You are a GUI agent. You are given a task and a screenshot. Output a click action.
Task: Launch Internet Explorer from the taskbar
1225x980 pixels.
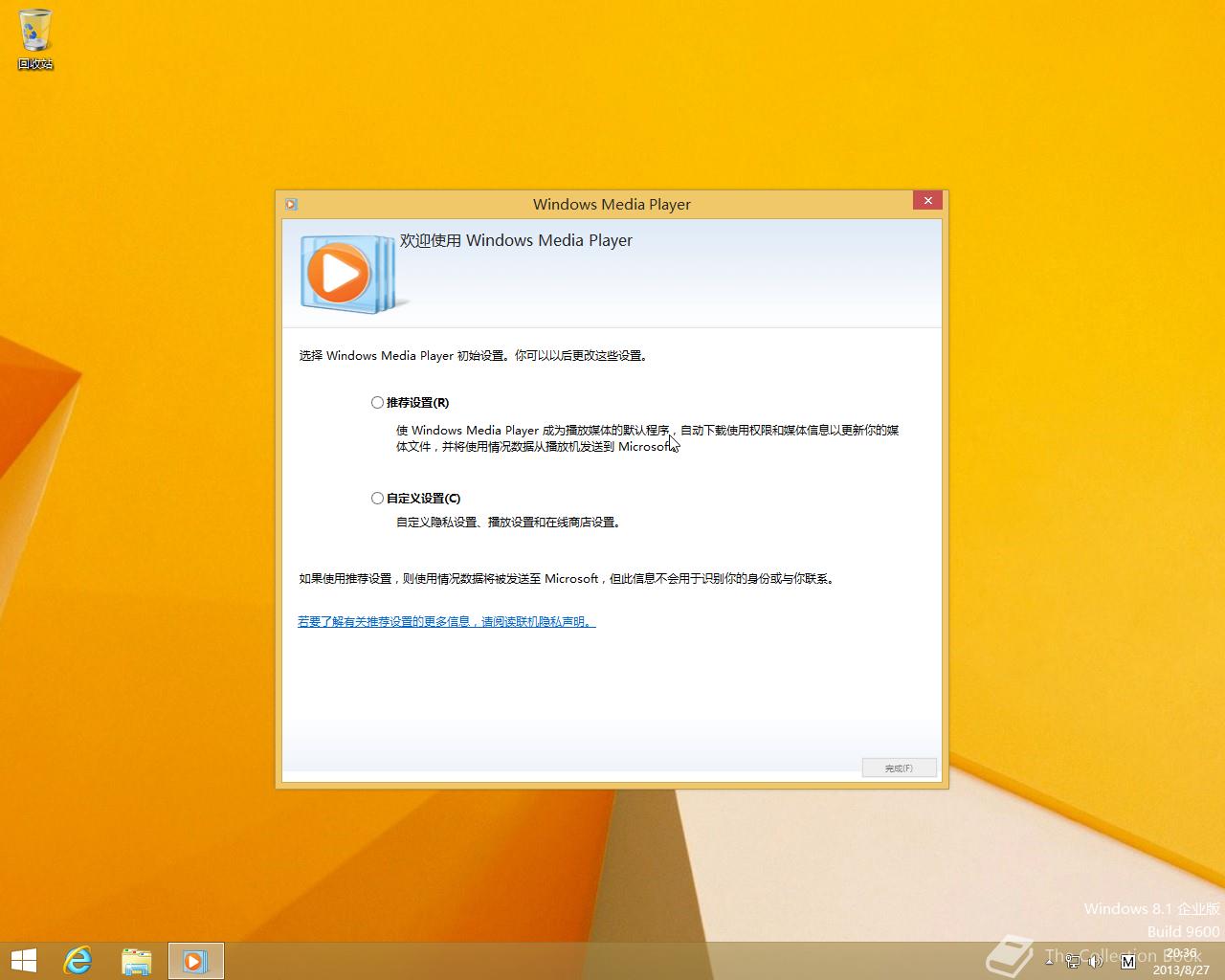[78, 961]
